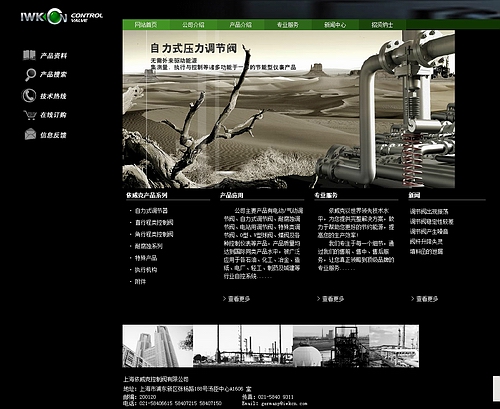
Task: Select 执行机构 in product list
Action: (x=146, y=270)
